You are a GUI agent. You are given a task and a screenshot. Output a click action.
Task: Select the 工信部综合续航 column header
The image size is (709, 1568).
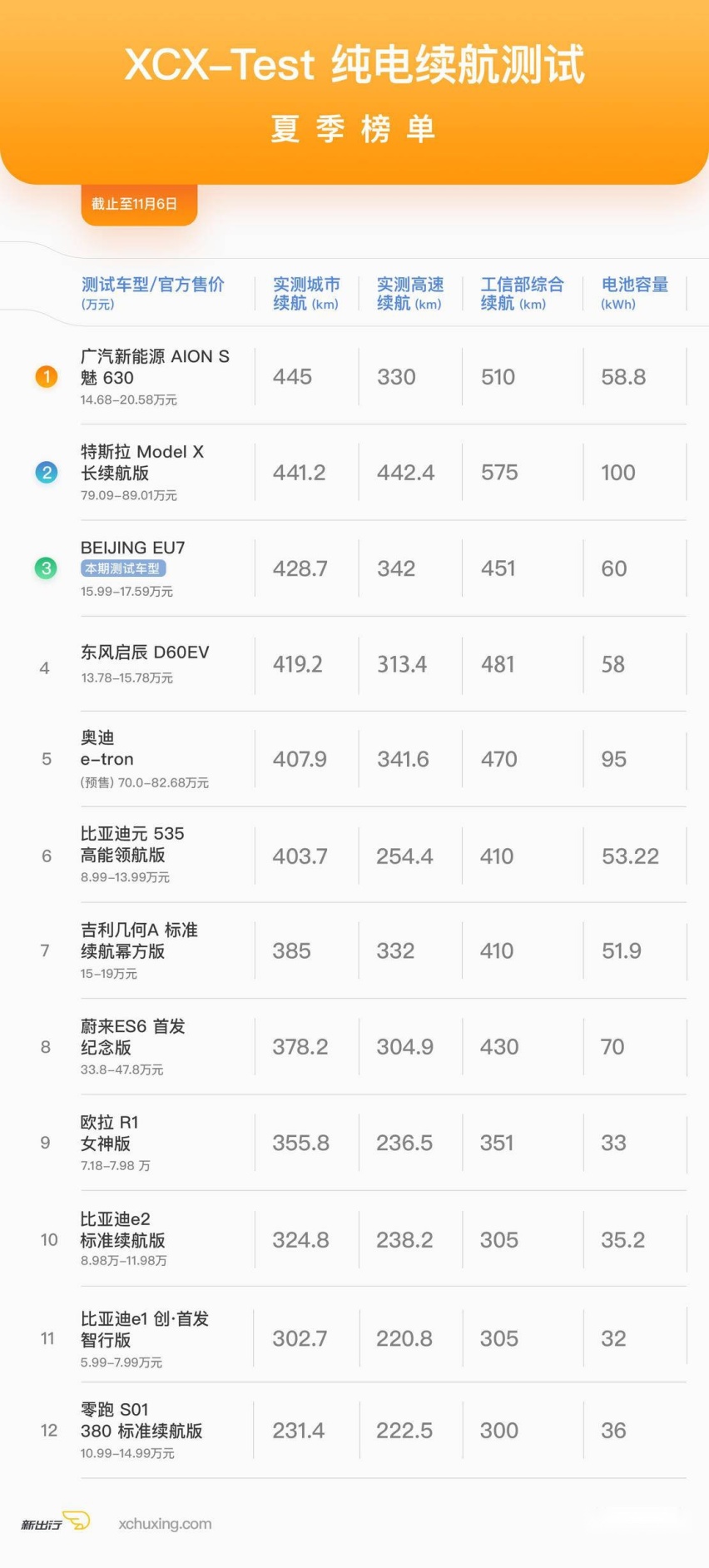click(x=522, y=294)
